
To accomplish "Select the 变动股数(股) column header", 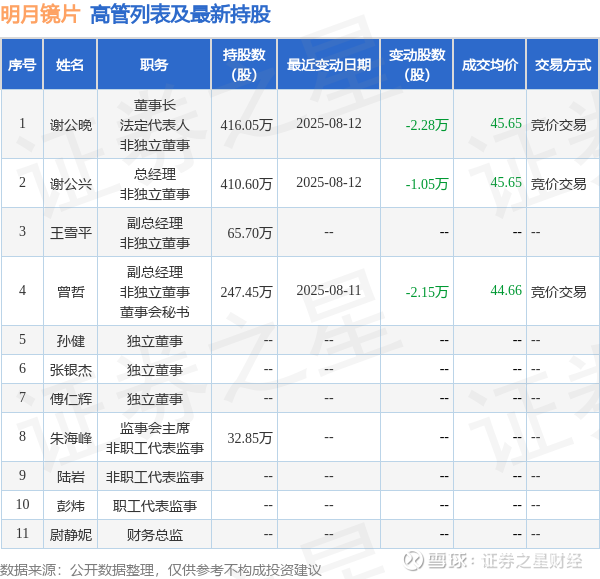I will 417,65.
